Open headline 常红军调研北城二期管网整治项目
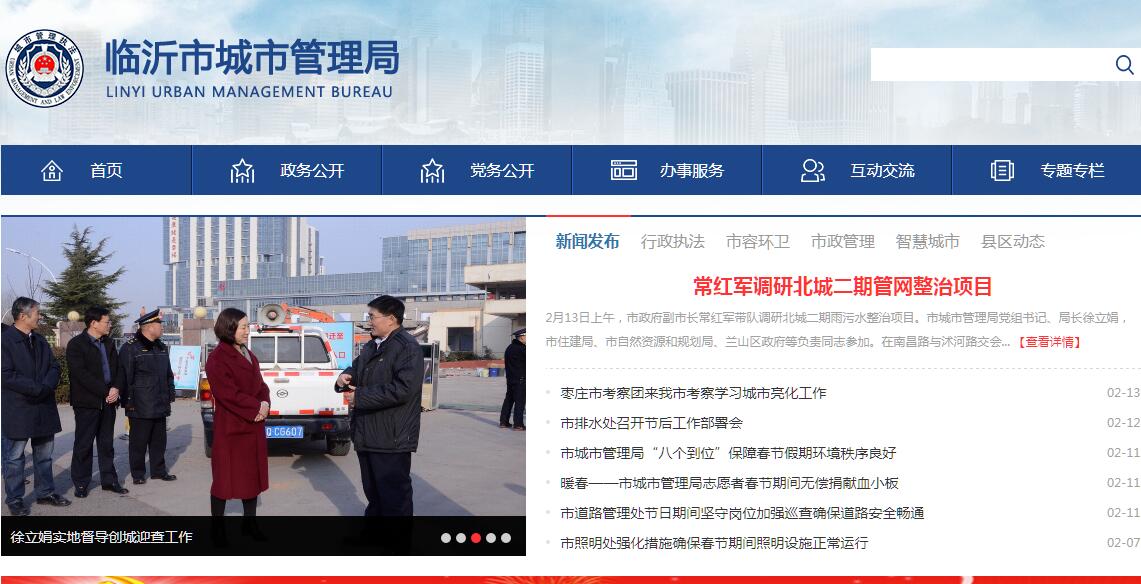 click(x=843, y=287)
